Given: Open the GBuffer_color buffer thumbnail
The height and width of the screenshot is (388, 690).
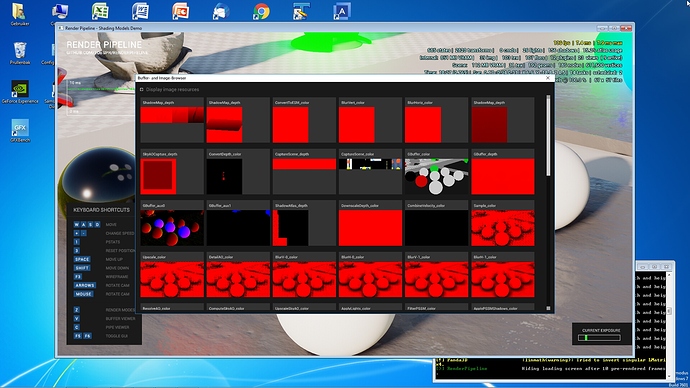Looking at the screenshot, I should coord(437,172).
